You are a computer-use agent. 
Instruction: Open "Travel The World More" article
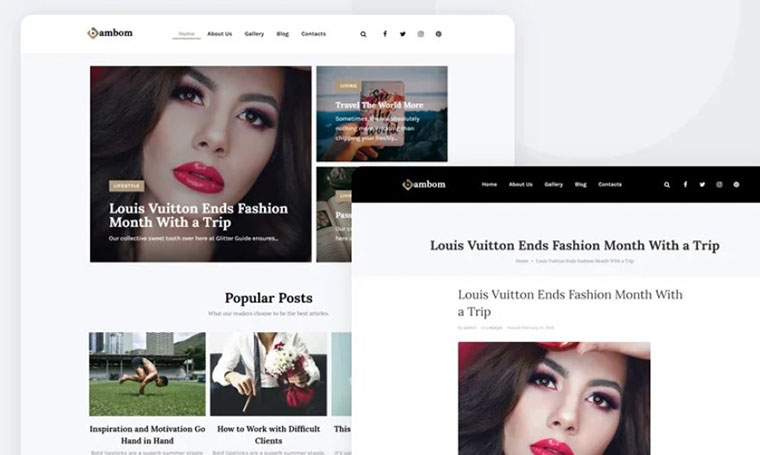[379, 105]
